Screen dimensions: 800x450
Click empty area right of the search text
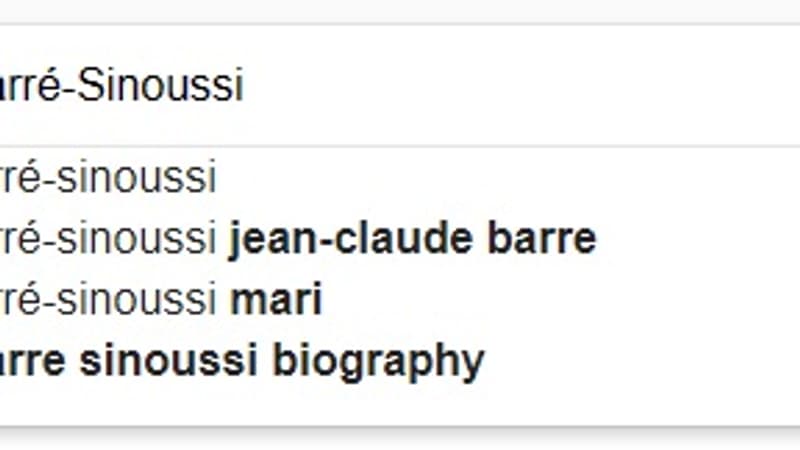(520, 85)
